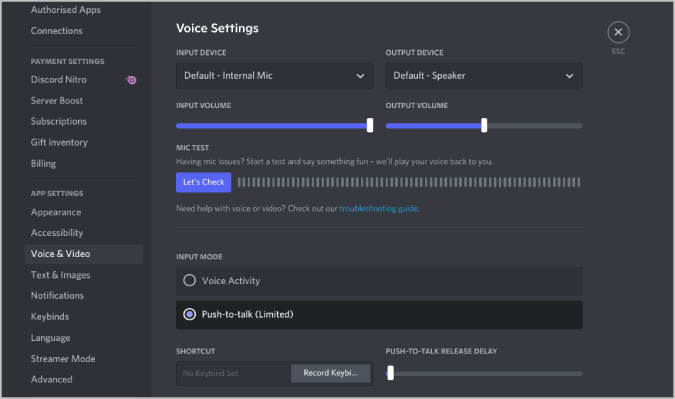Image resolution: width=675 pixels, height=399 pixels.
Task: Open the Output Device dropdown
Action: pyautogui.click(x=484, y=76)
